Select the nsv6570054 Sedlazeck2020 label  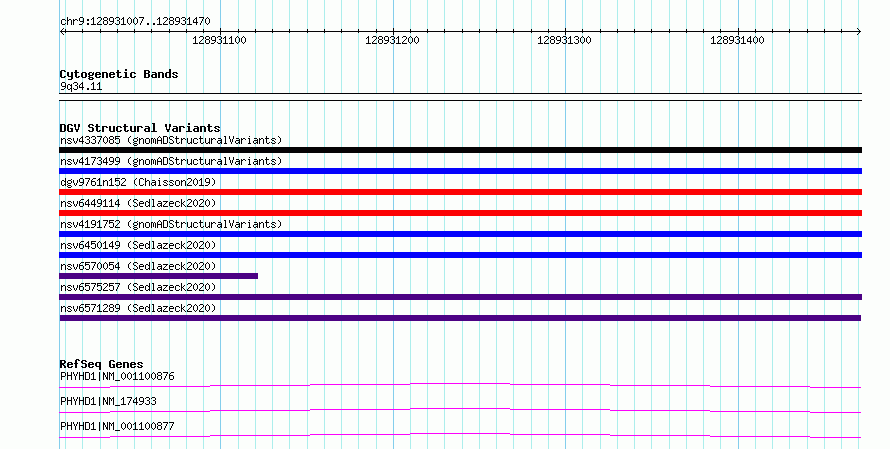138,266
